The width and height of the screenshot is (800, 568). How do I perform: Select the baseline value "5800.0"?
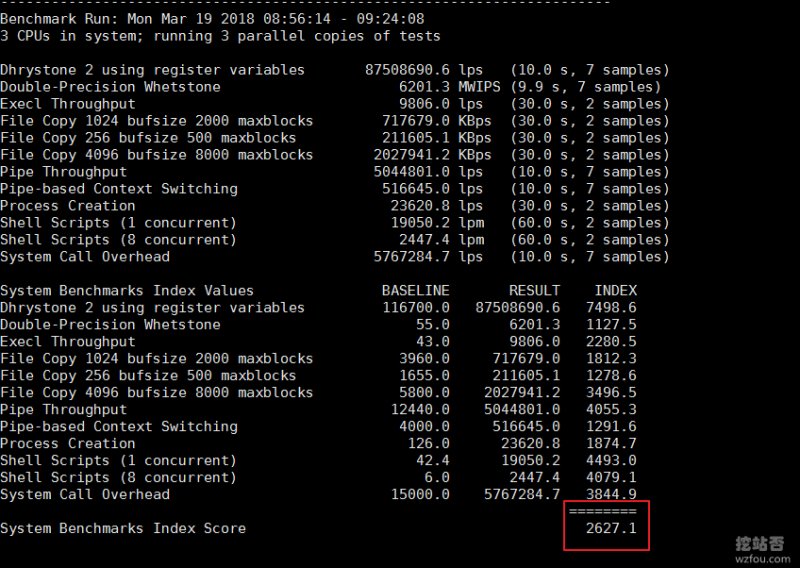point(424,392)
